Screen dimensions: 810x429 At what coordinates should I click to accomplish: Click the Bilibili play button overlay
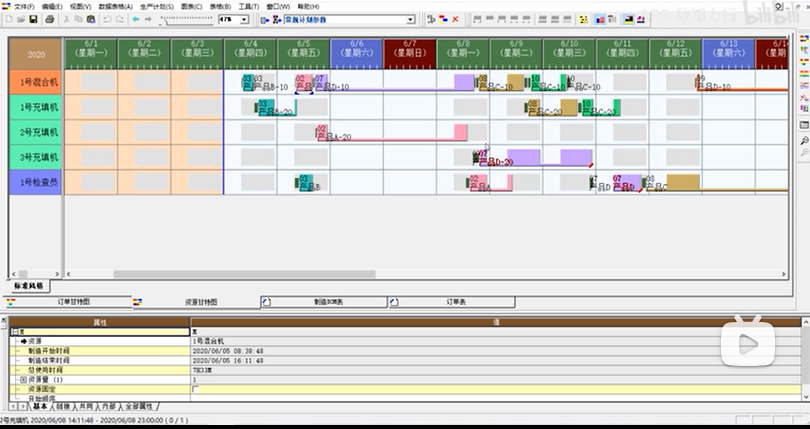tap(748, 343)
